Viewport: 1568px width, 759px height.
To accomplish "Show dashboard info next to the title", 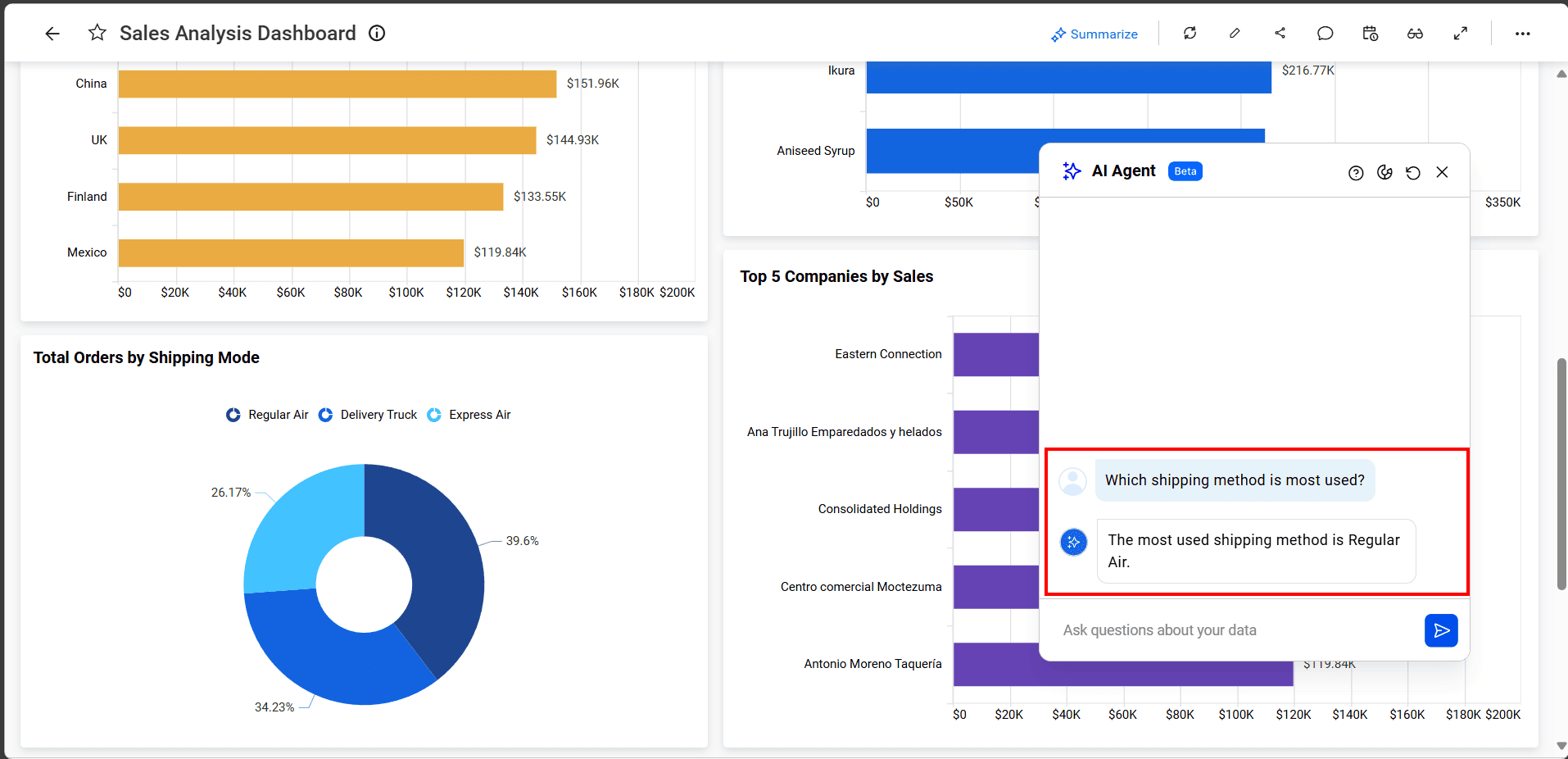I will tap(377, 33).
